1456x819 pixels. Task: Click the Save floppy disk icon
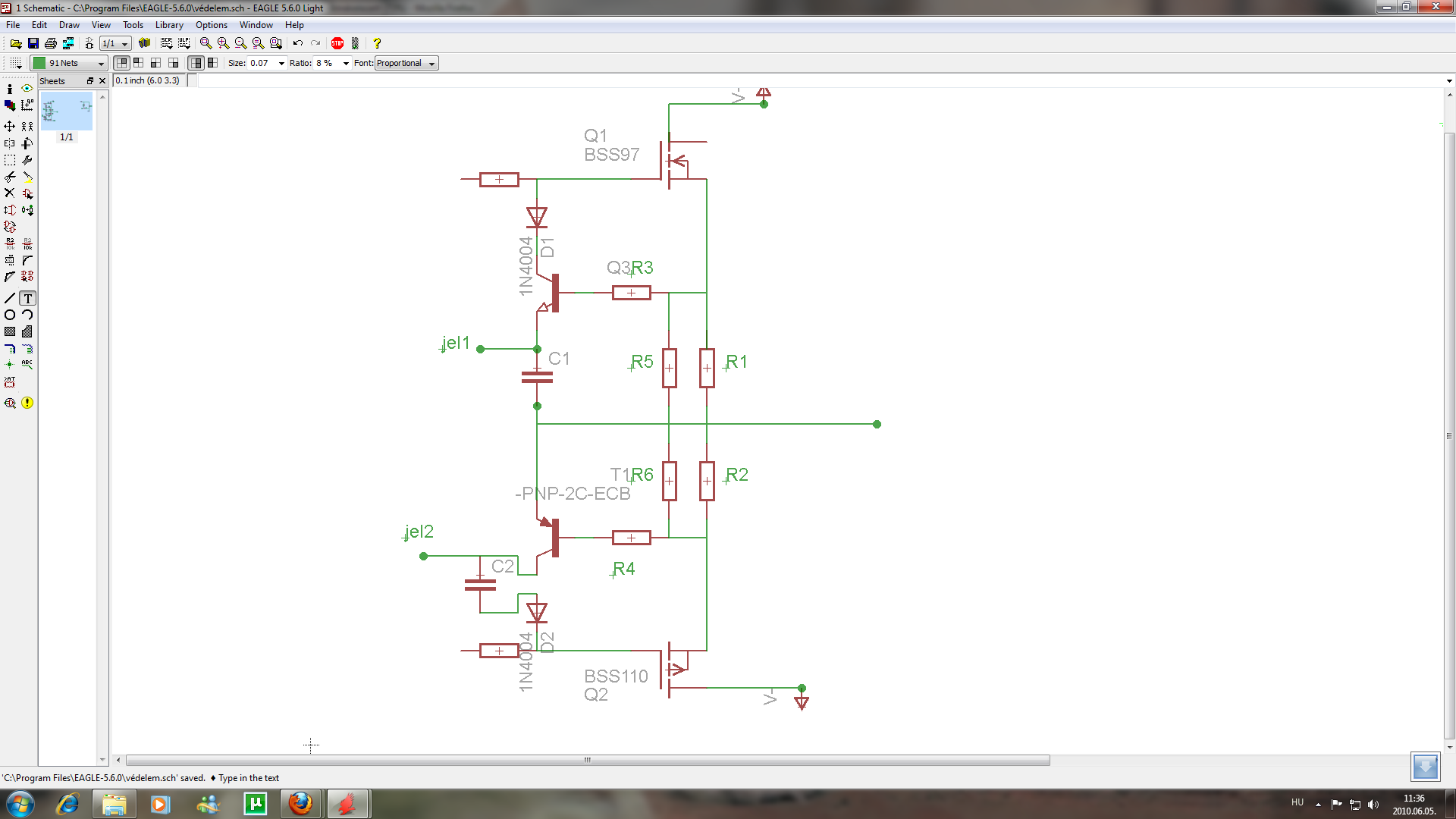click(x=33, y=43)
